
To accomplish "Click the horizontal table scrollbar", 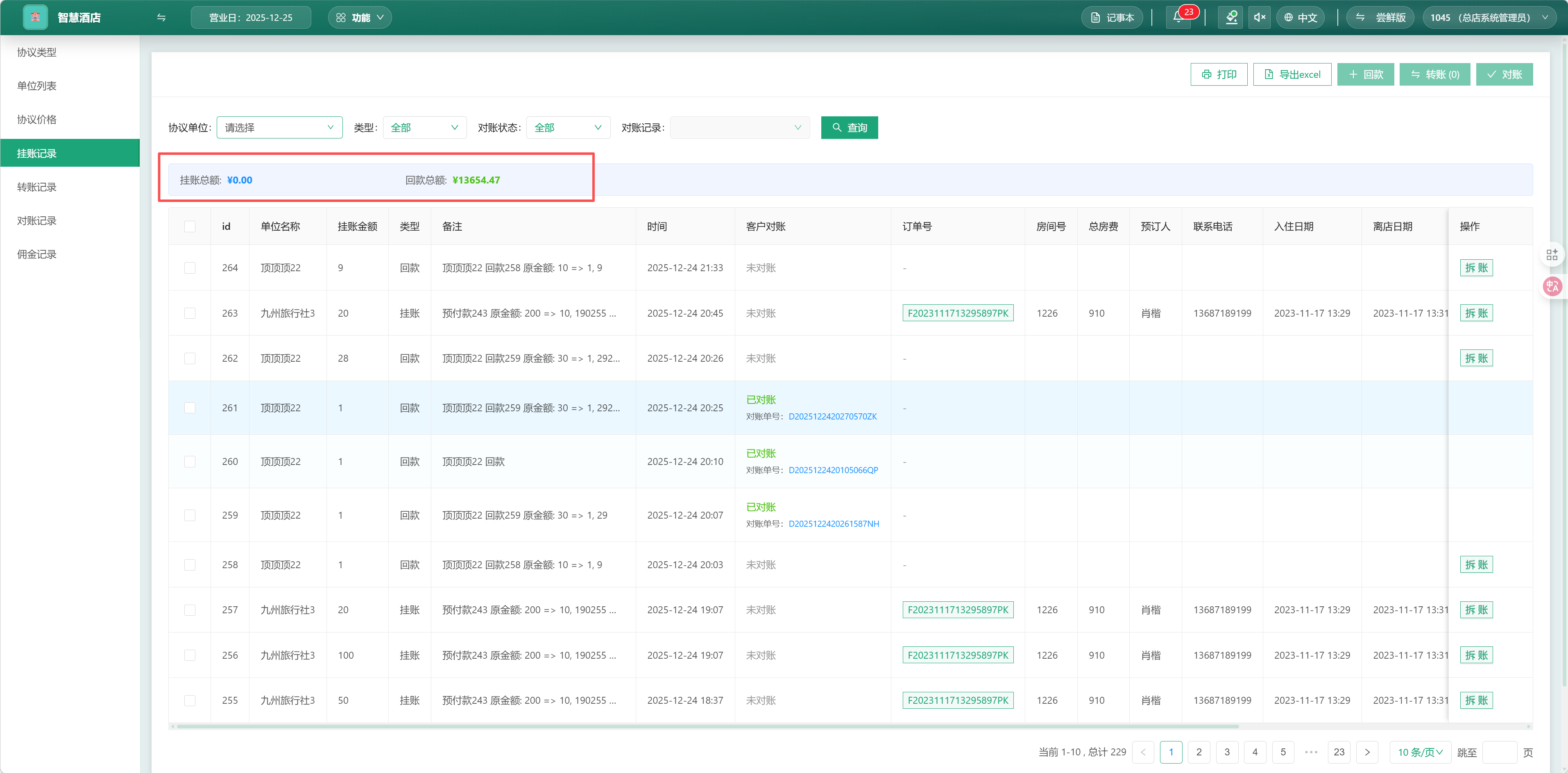I will pos(706,726).
